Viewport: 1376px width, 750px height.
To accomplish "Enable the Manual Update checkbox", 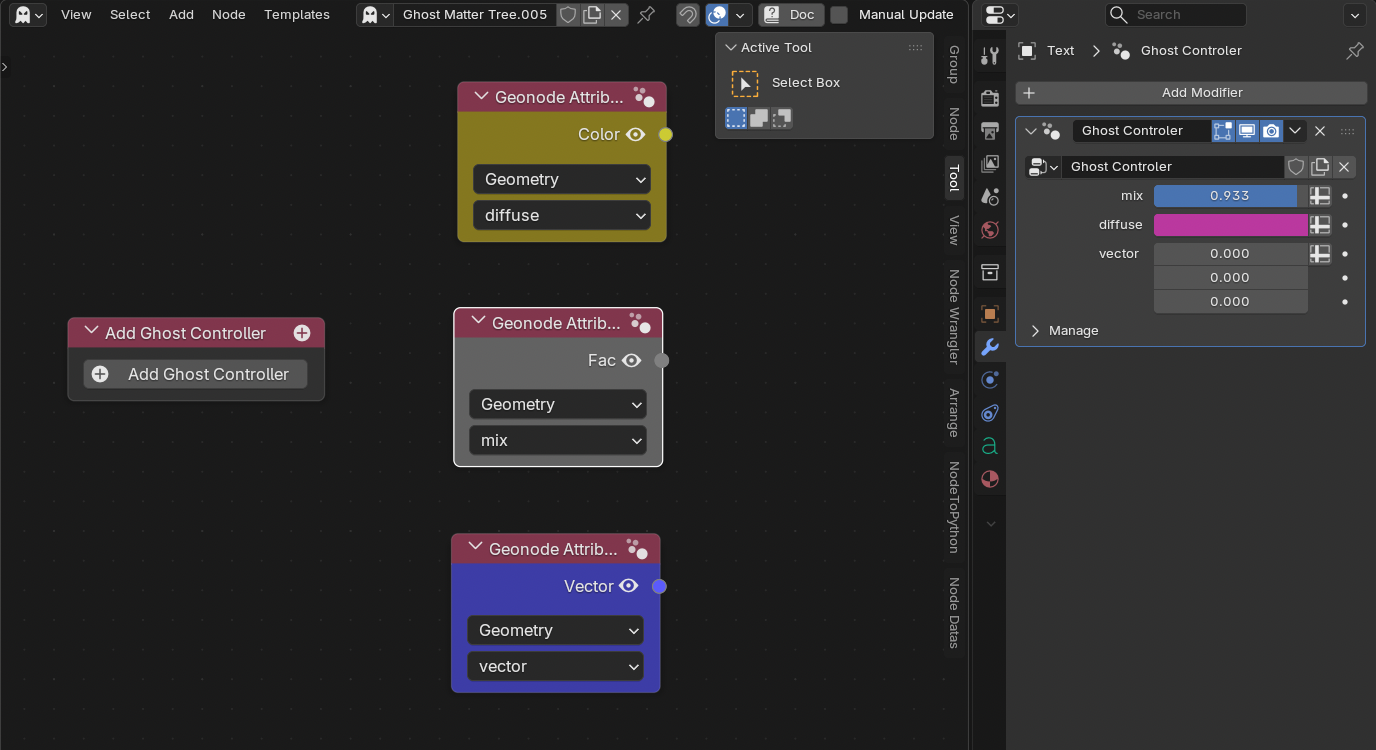I will (x=839, y=15).
